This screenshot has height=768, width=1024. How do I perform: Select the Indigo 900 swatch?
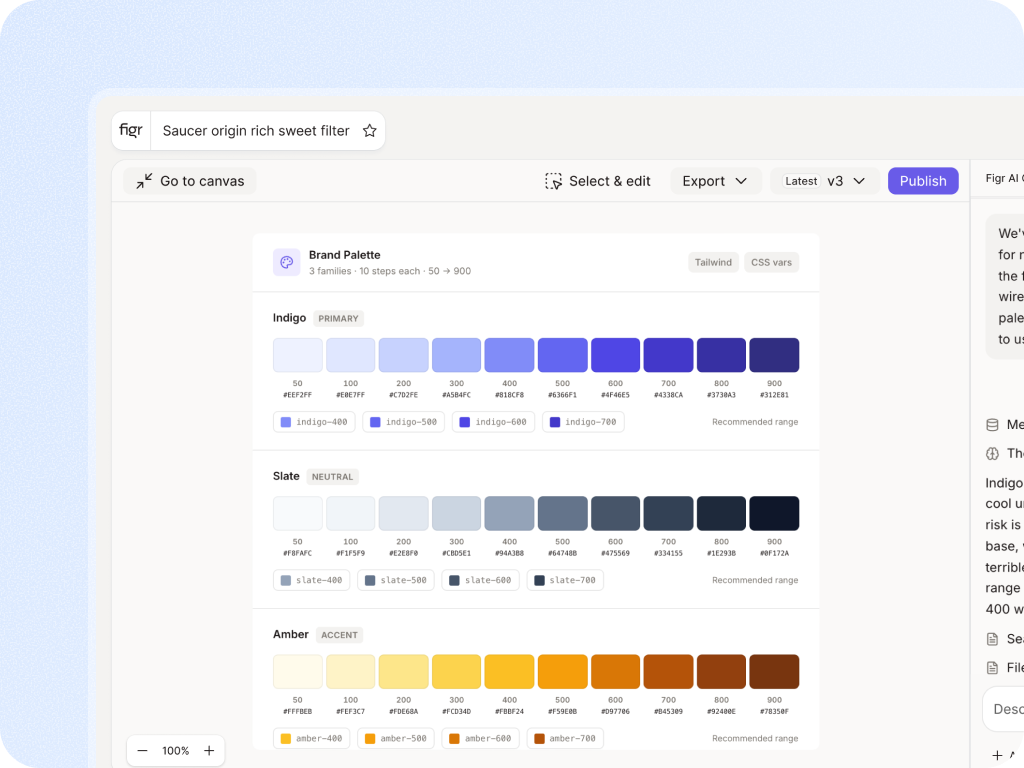click(x=775, y=355)
